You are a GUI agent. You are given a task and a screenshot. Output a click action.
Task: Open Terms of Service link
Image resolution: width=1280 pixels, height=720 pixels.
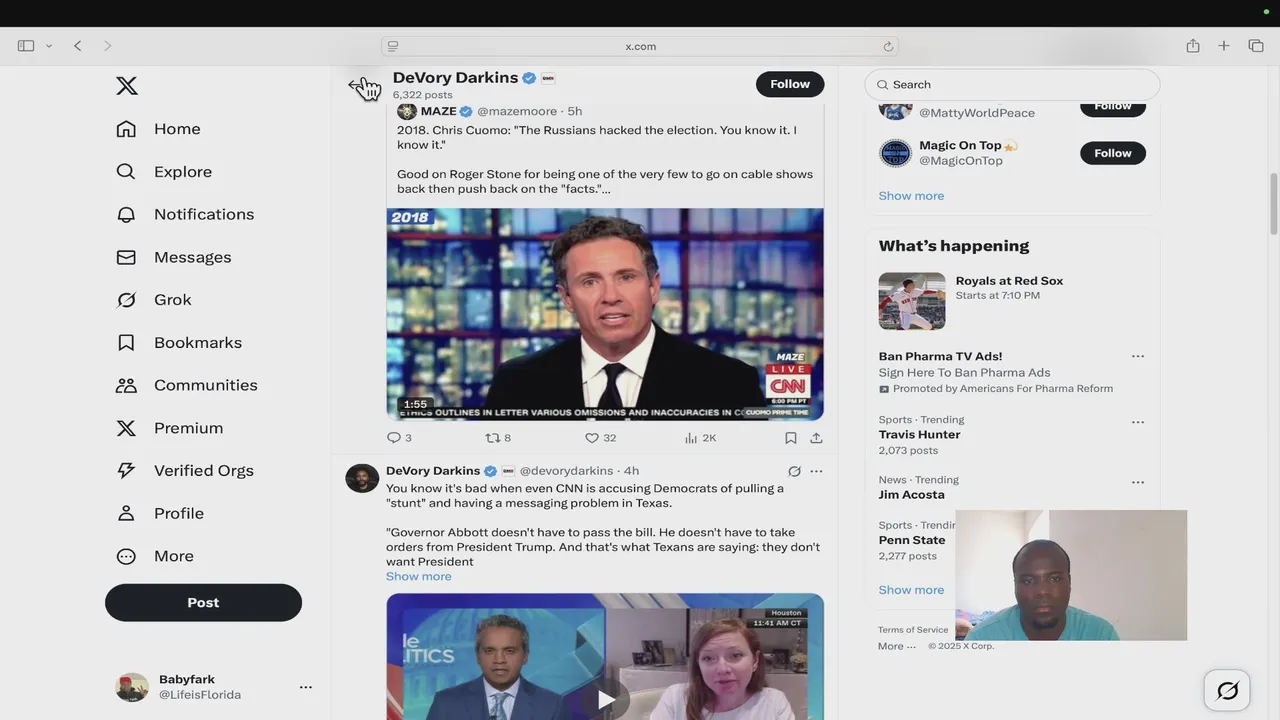[x=913, y=630]
